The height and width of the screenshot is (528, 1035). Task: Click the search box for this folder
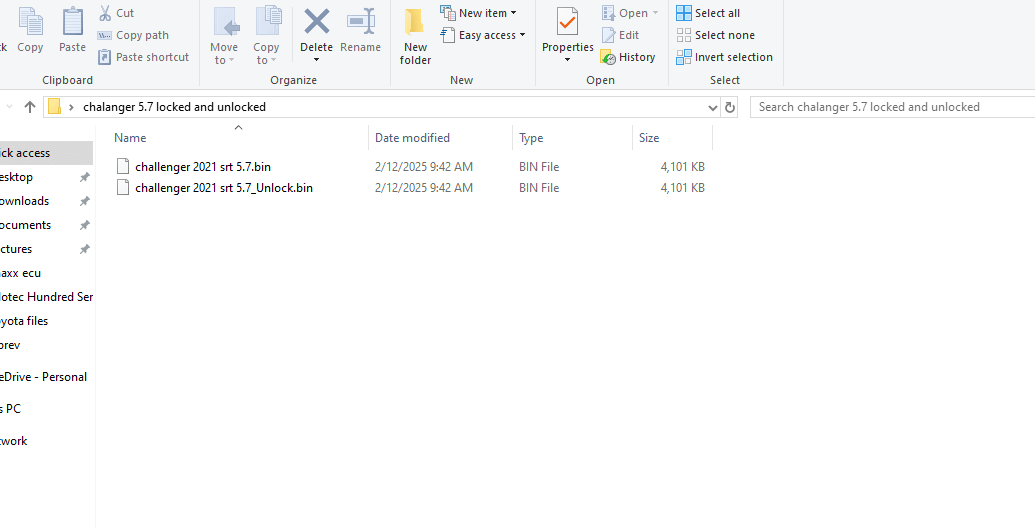[890, 107]
